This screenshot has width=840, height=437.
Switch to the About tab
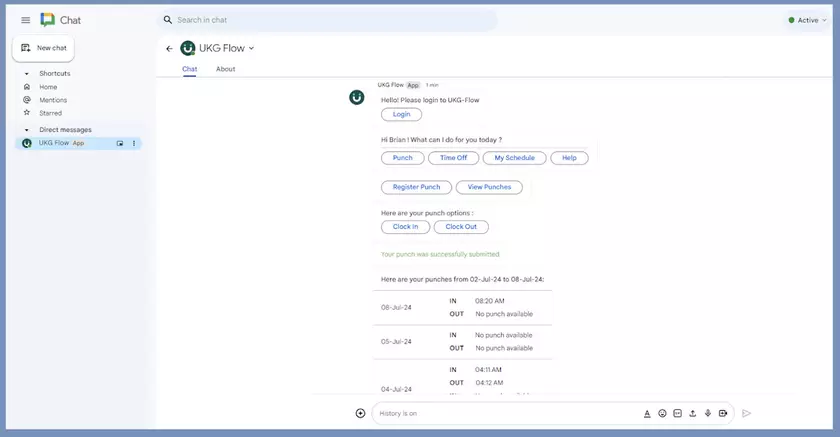[226, 69]
